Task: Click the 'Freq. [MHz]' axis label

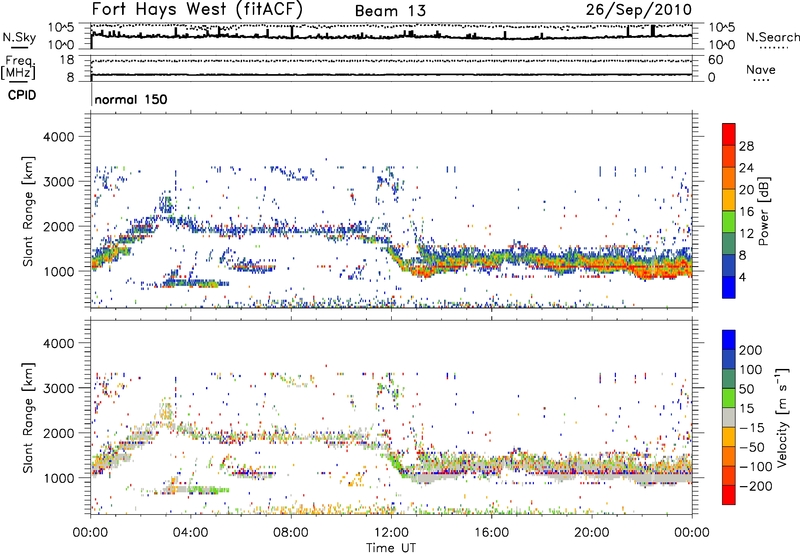Action: click(x=18, y=67)
